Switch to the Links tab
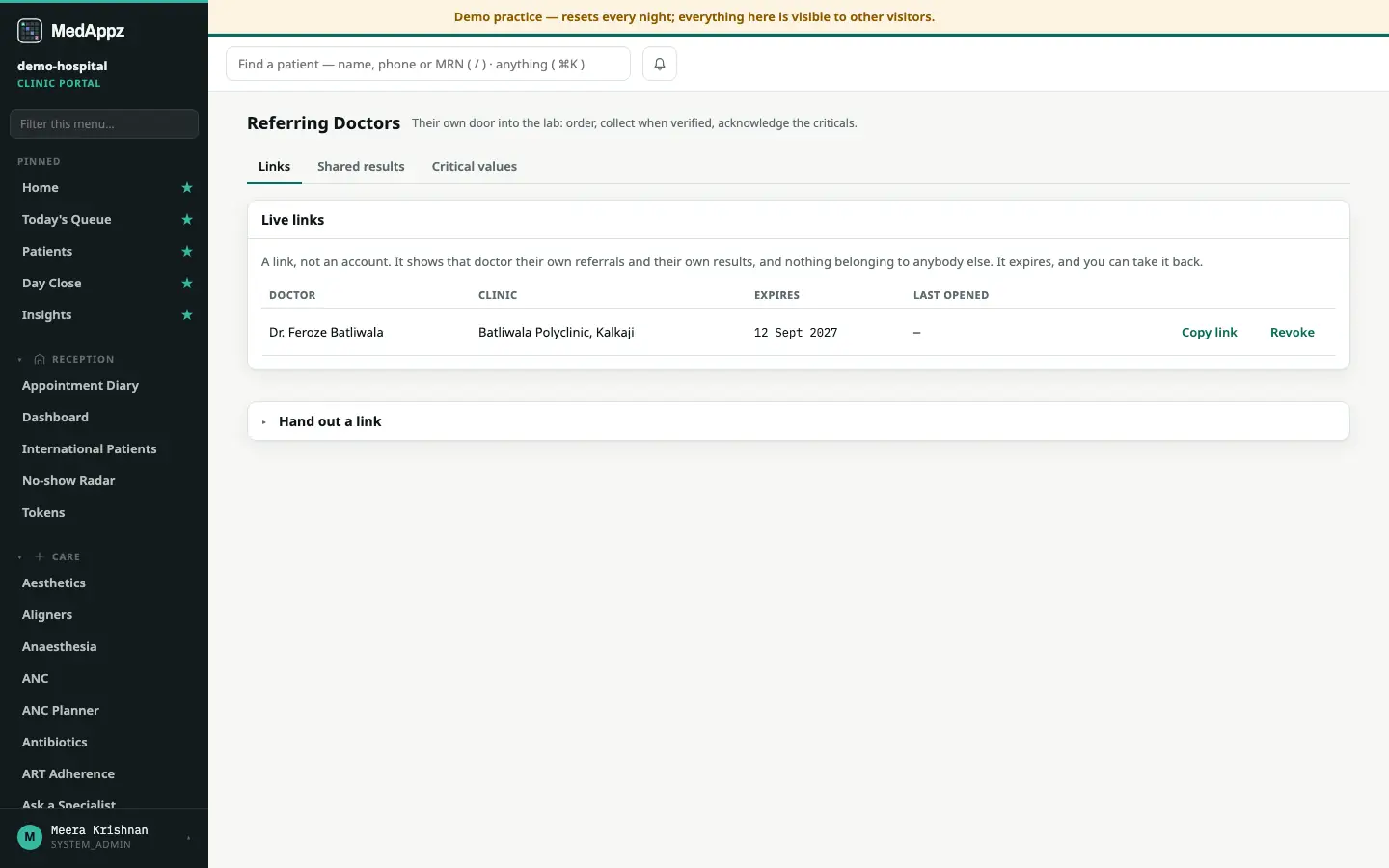 tap(274, 166)
